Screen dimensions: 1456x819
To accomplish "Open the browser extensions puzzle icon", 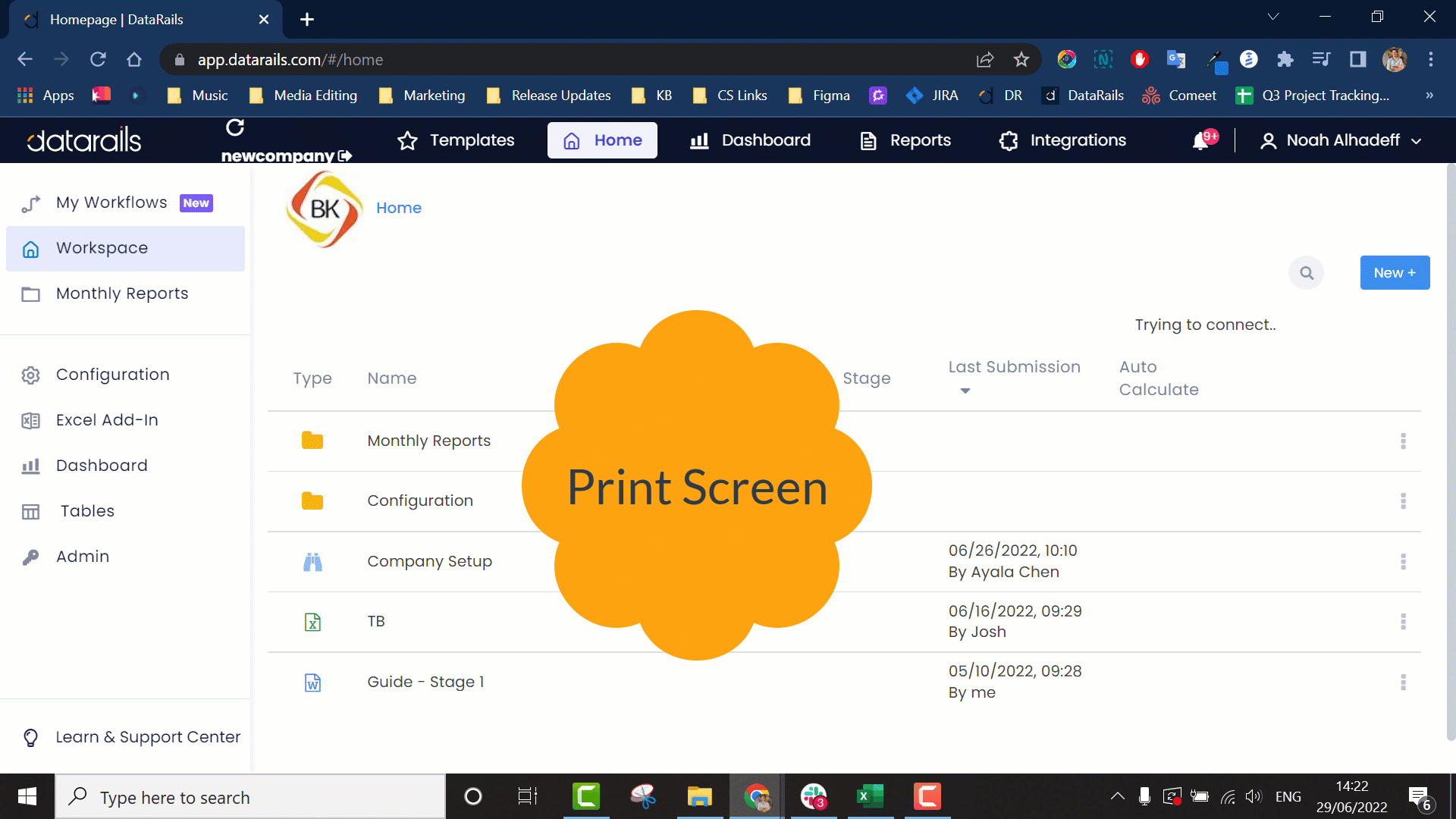I will (x=1285, y=59).
